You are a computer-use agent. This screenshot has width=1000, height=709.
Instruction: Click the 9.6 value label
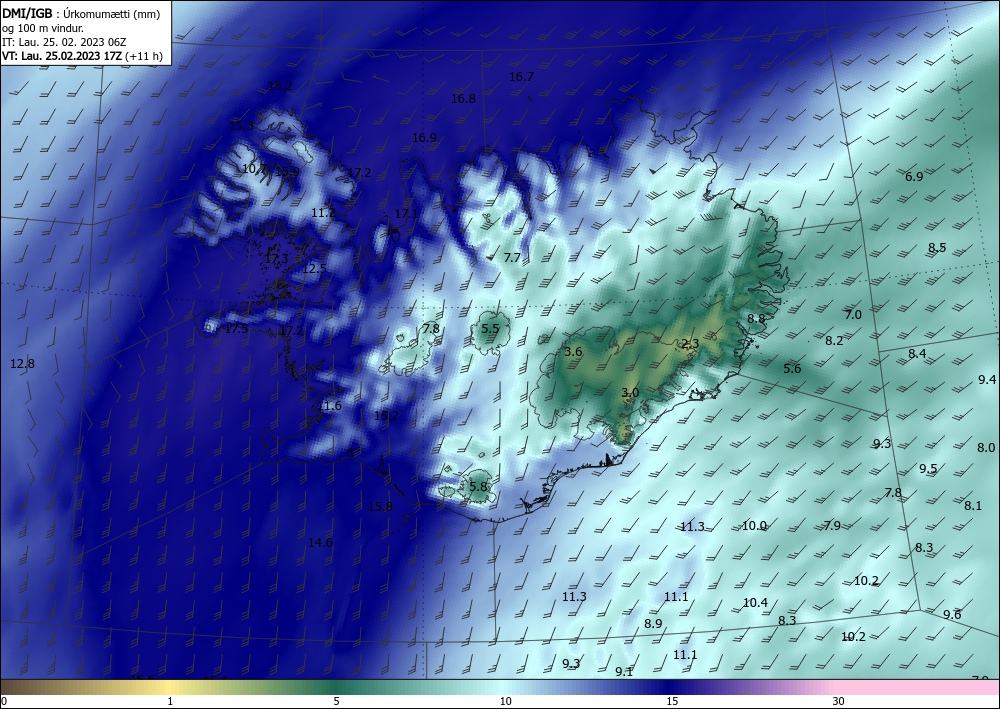(952, 615)
